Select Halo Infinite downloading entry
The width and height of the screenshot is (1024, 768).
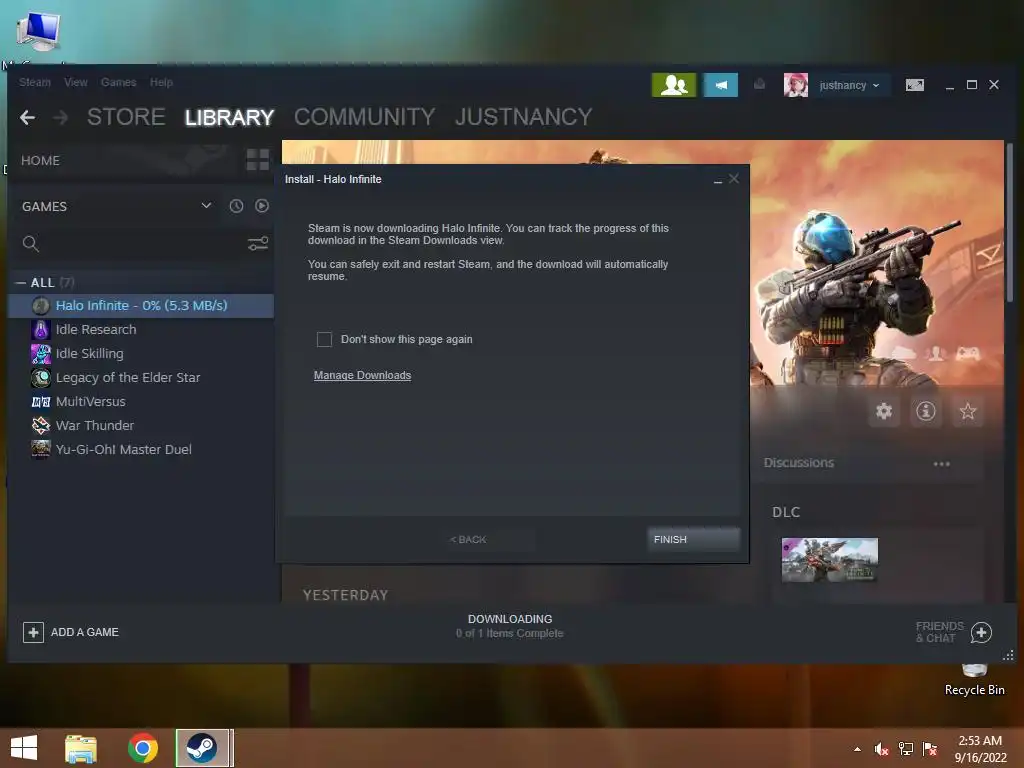(141, 306)
